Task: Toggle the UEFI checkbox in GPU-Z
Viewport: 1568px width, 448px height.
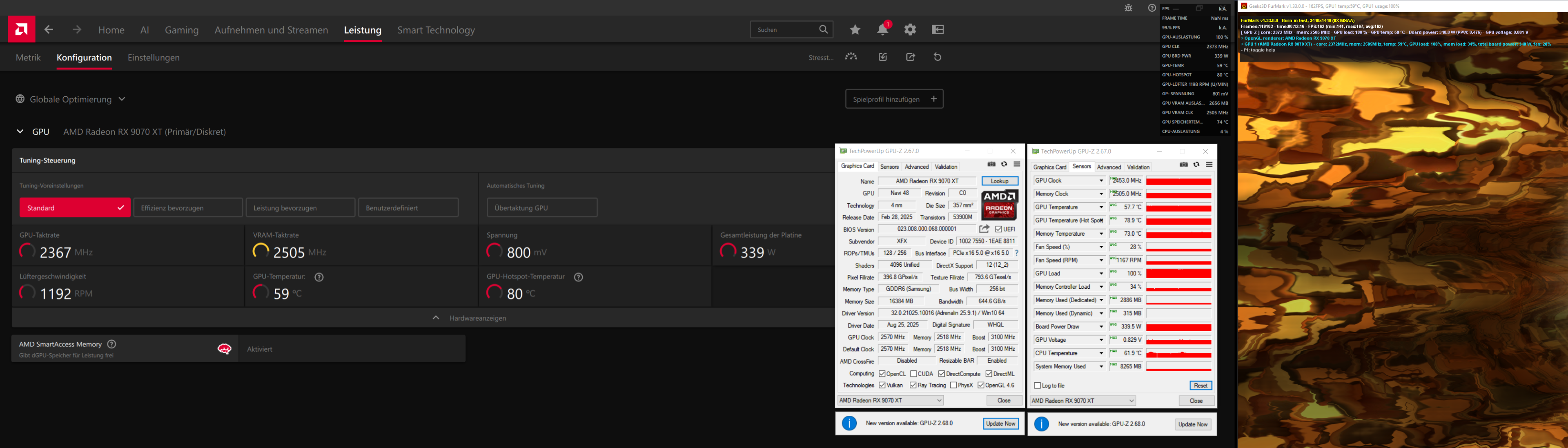Action: pos(1000,229)
